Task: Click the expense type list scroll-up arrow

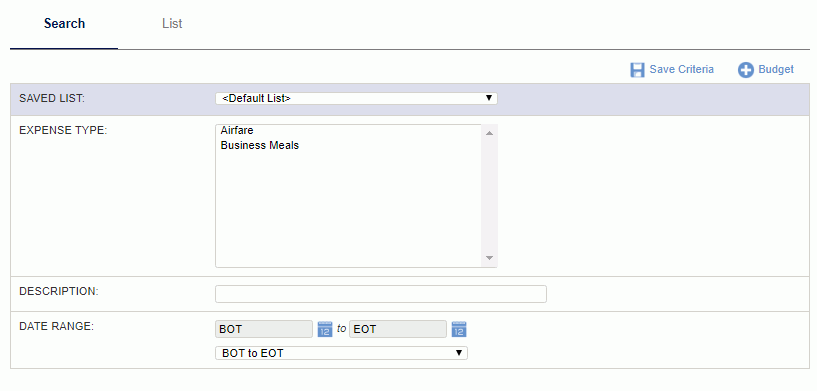Action: coord(489,133)
